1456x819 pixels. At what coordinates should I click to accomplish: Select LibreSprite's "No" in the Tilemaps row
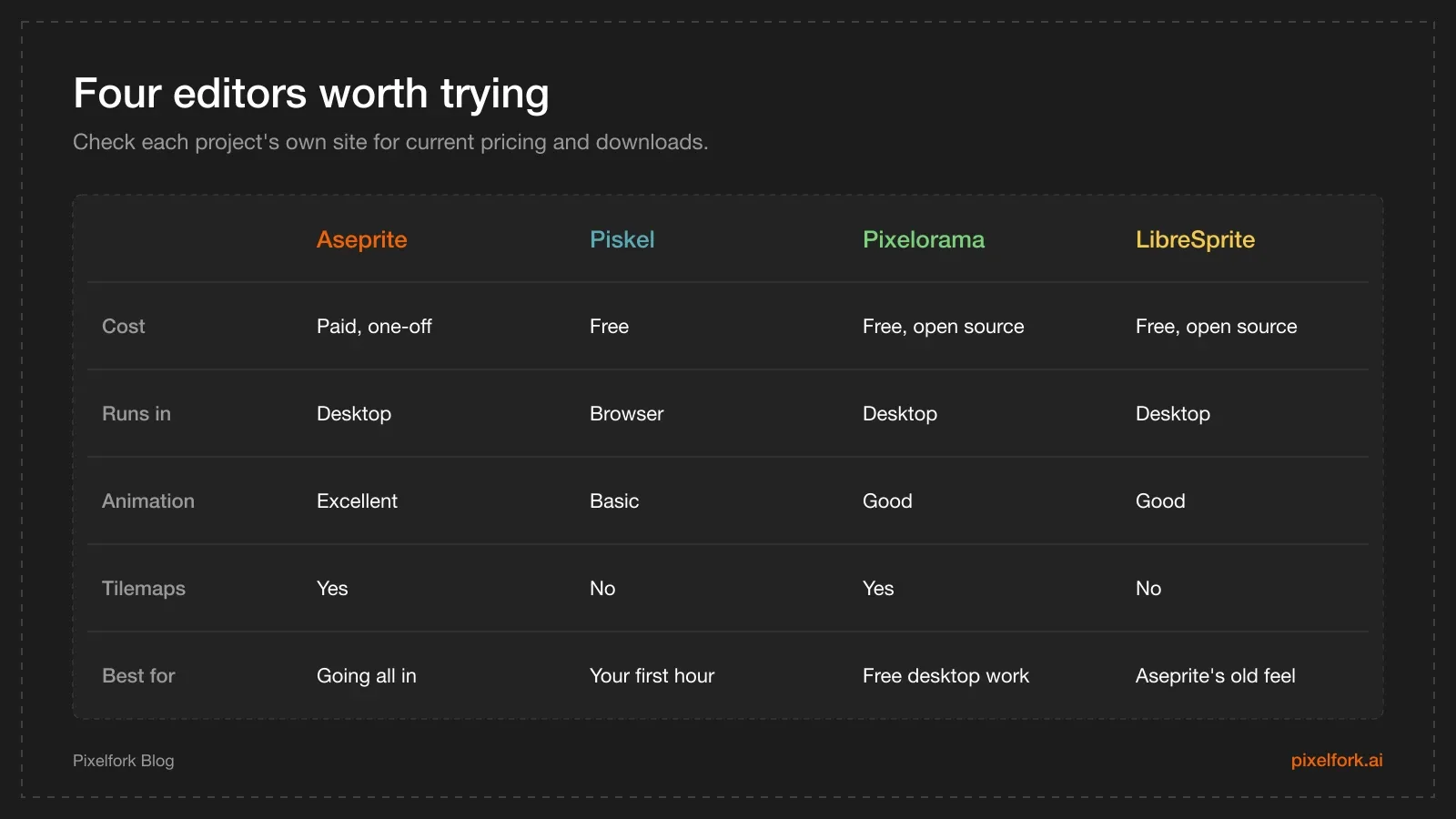1148,588
